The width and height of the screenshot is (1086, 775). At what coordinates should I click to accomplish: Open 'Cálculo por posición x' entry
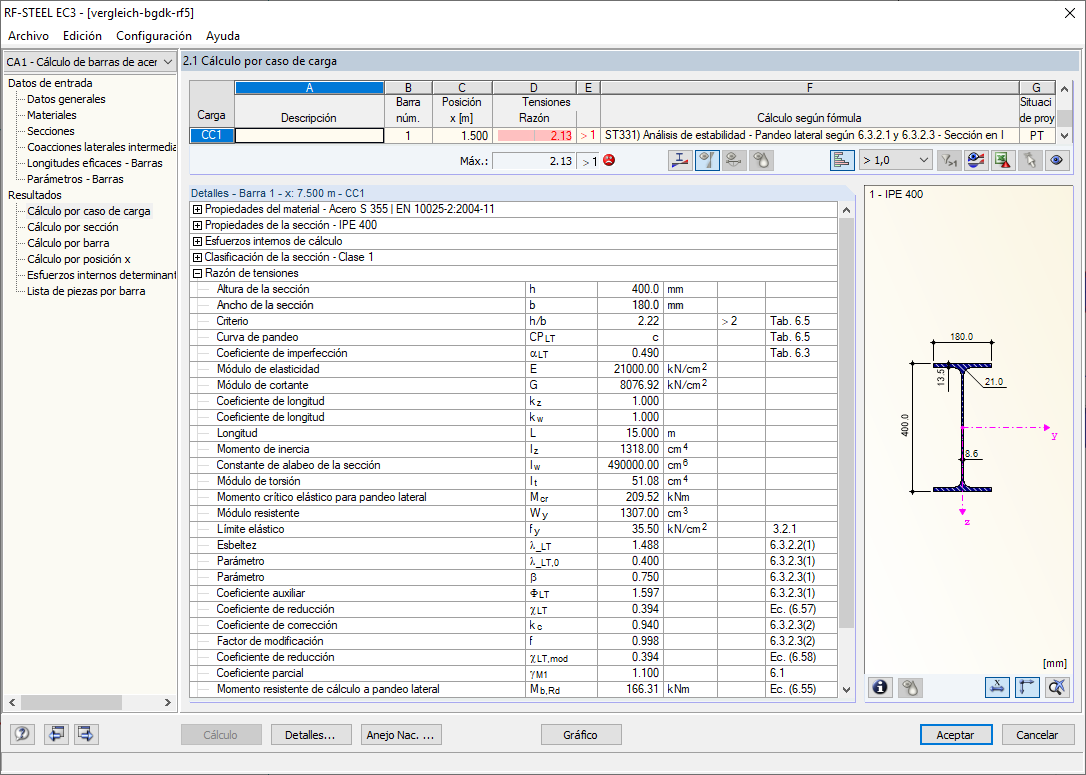79,259
